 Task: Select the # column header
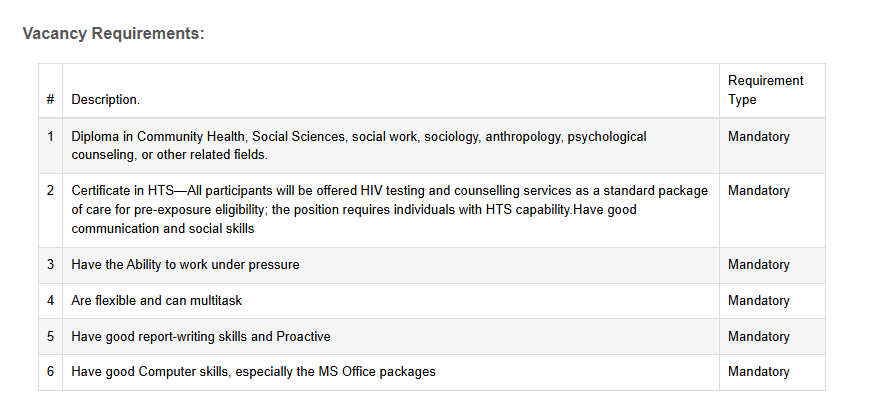[x=51, y=99]
